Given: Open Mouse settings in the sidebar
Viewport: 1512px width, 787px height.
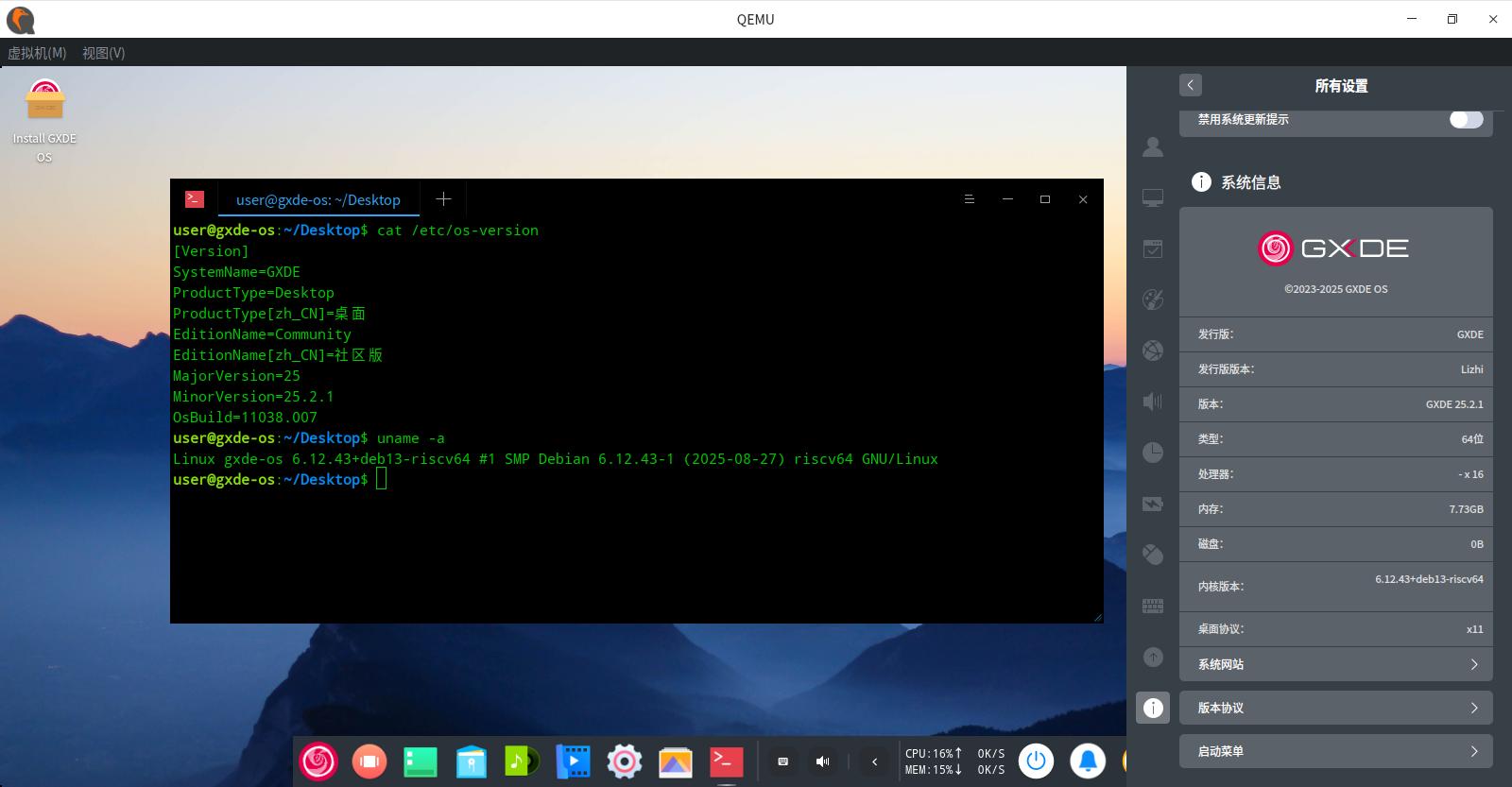Looking at the screenshot, I should click(x=1153, y=555).
